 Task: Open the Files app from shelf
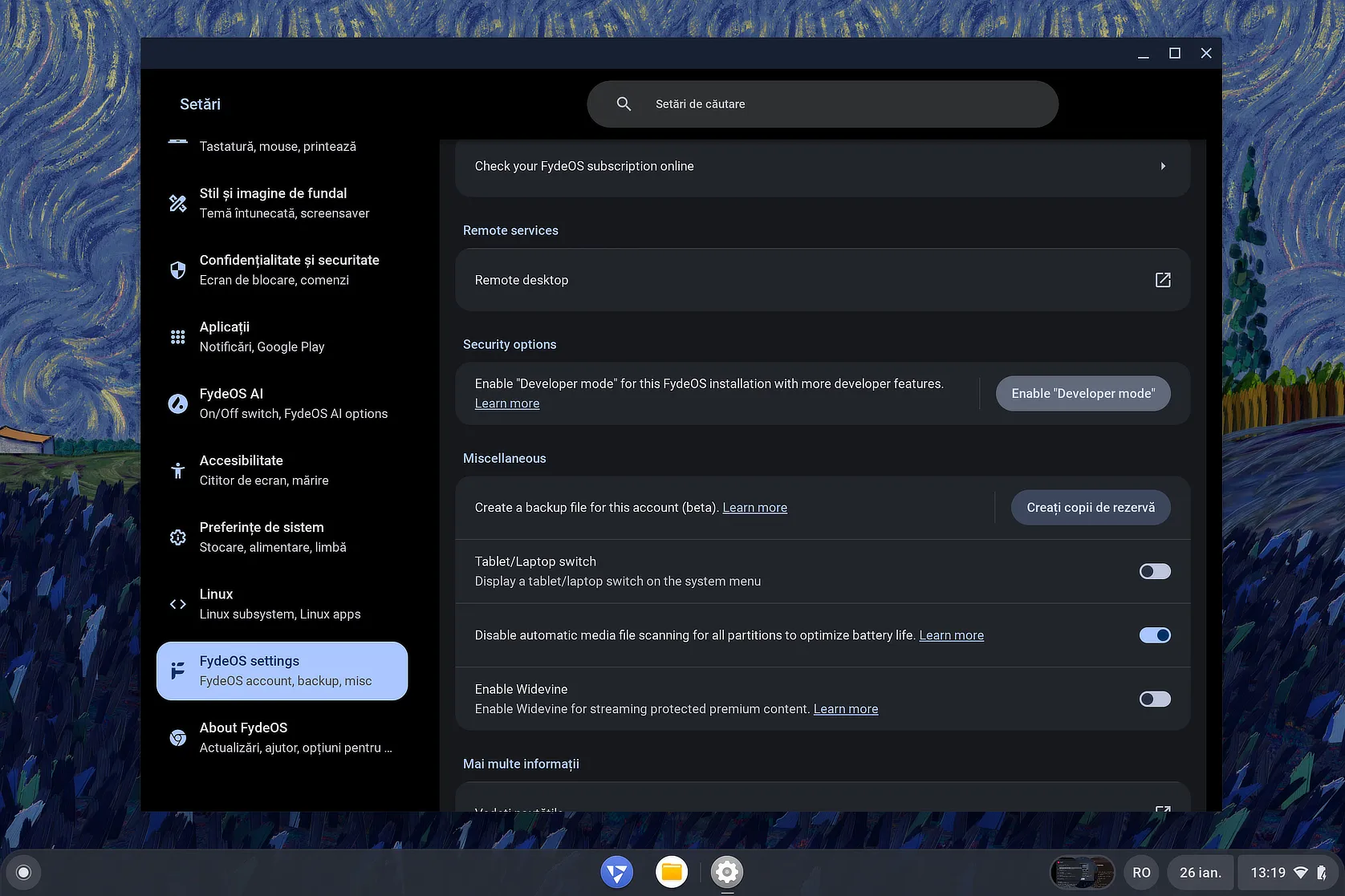click(672, 872)
